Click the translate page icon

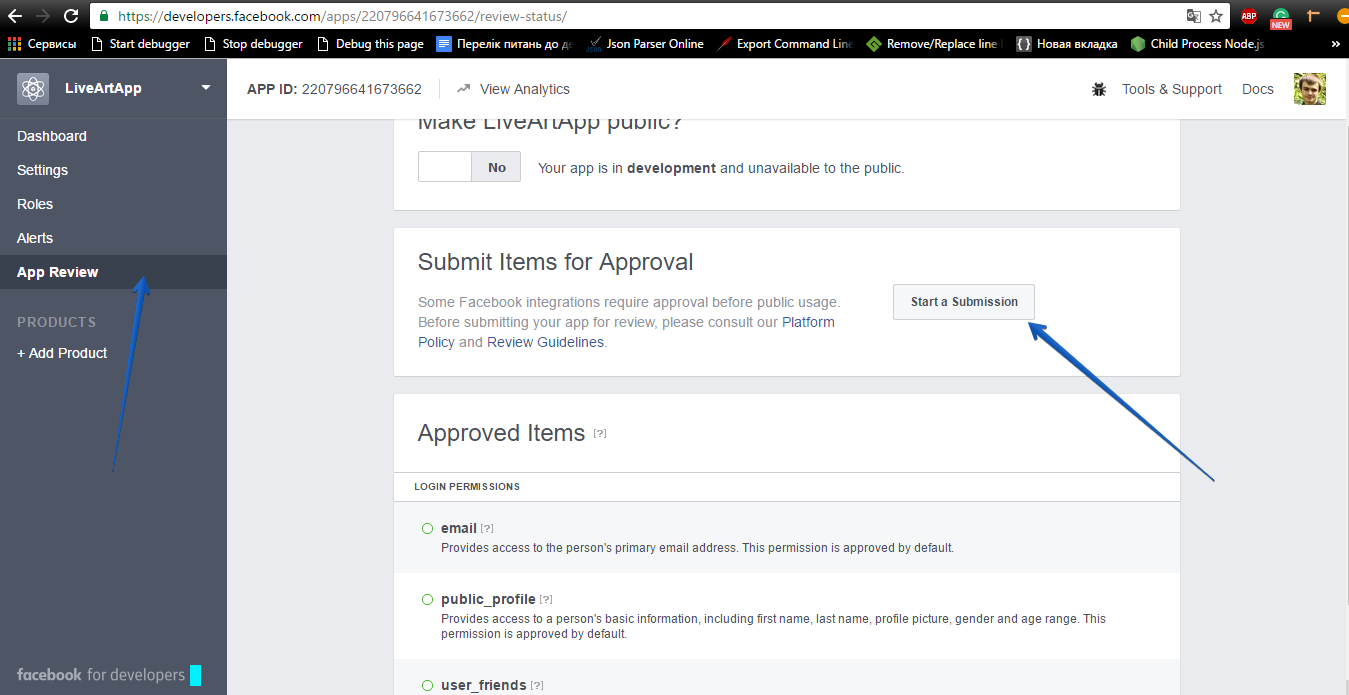[x=1193, y=16]
